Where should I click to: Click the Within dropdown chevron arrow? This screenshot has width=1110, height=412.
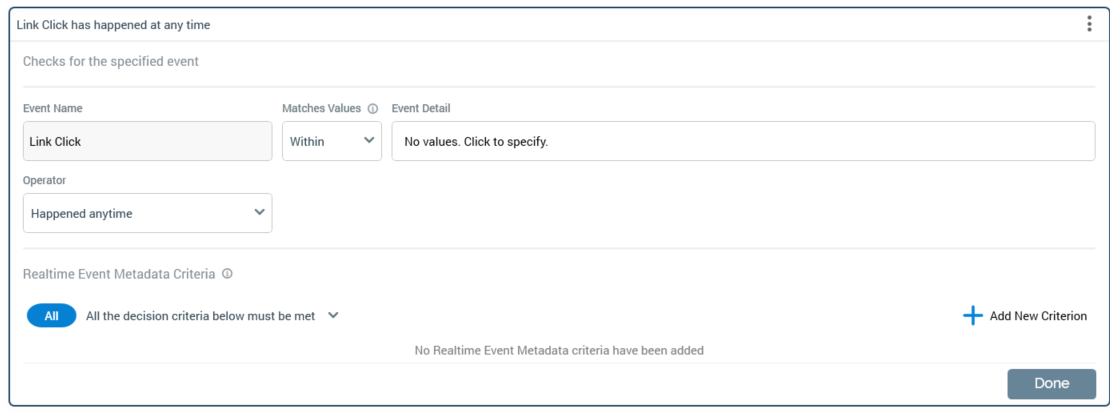369,141
